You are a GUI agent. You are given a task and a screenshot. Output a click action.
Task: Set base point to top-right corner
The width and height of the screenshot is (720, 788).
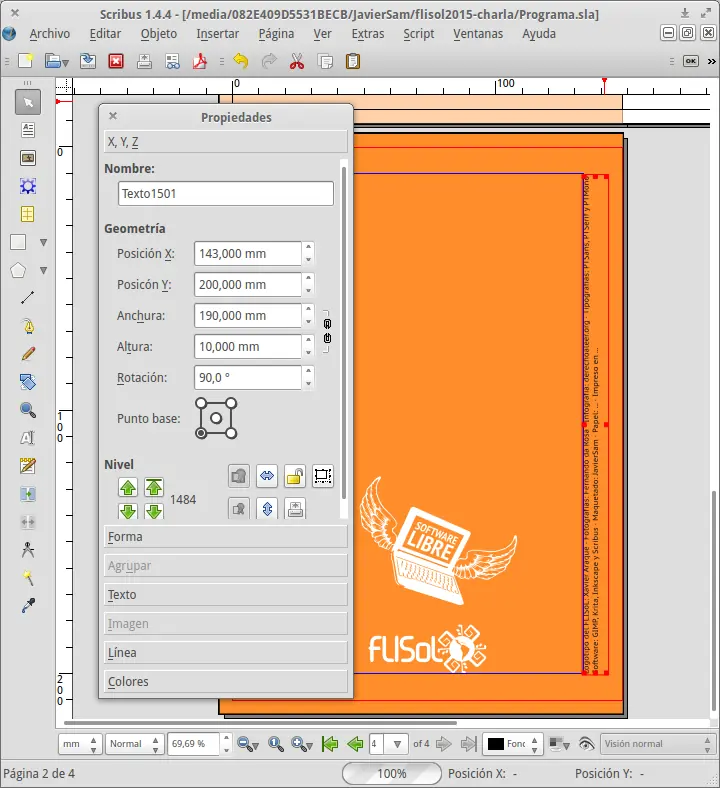pos(231,403)
